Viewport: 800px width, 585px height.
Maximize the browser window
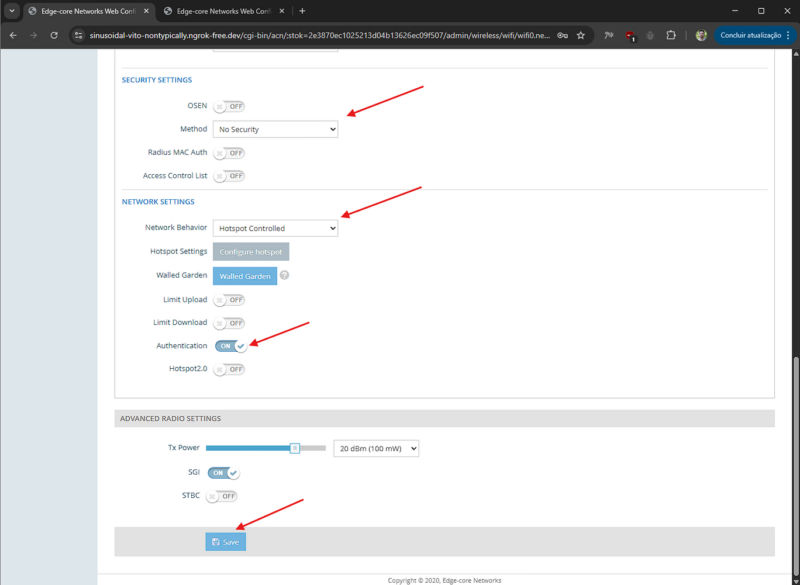coord(761,11)
